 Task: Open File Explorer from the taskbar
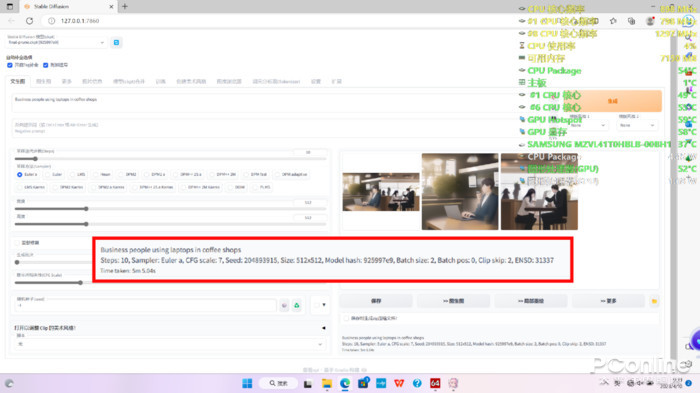click(x=327, y=383)
